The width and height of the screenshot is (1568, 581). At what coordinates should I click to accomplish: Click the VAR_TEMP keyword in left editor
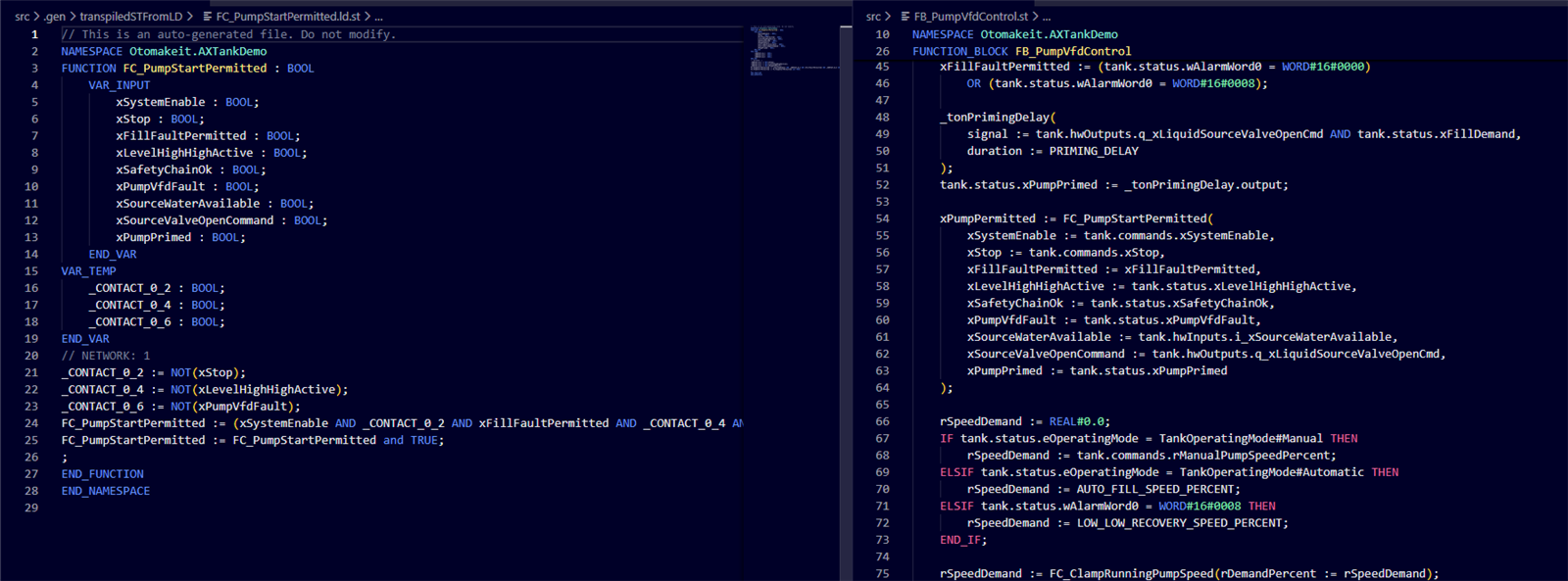point(88,271)
